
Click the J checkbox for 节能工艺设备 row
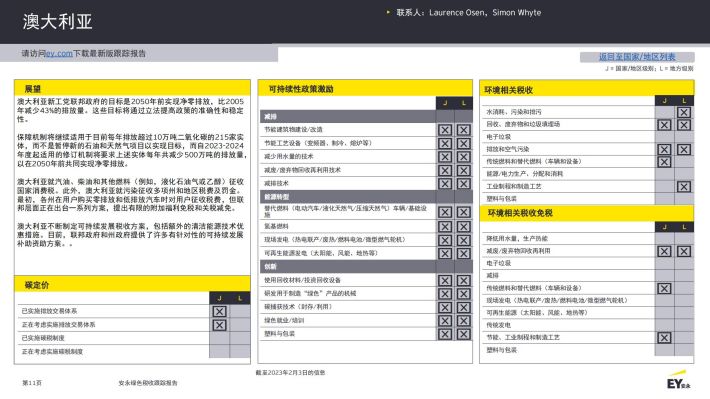(x=445, y=144)
